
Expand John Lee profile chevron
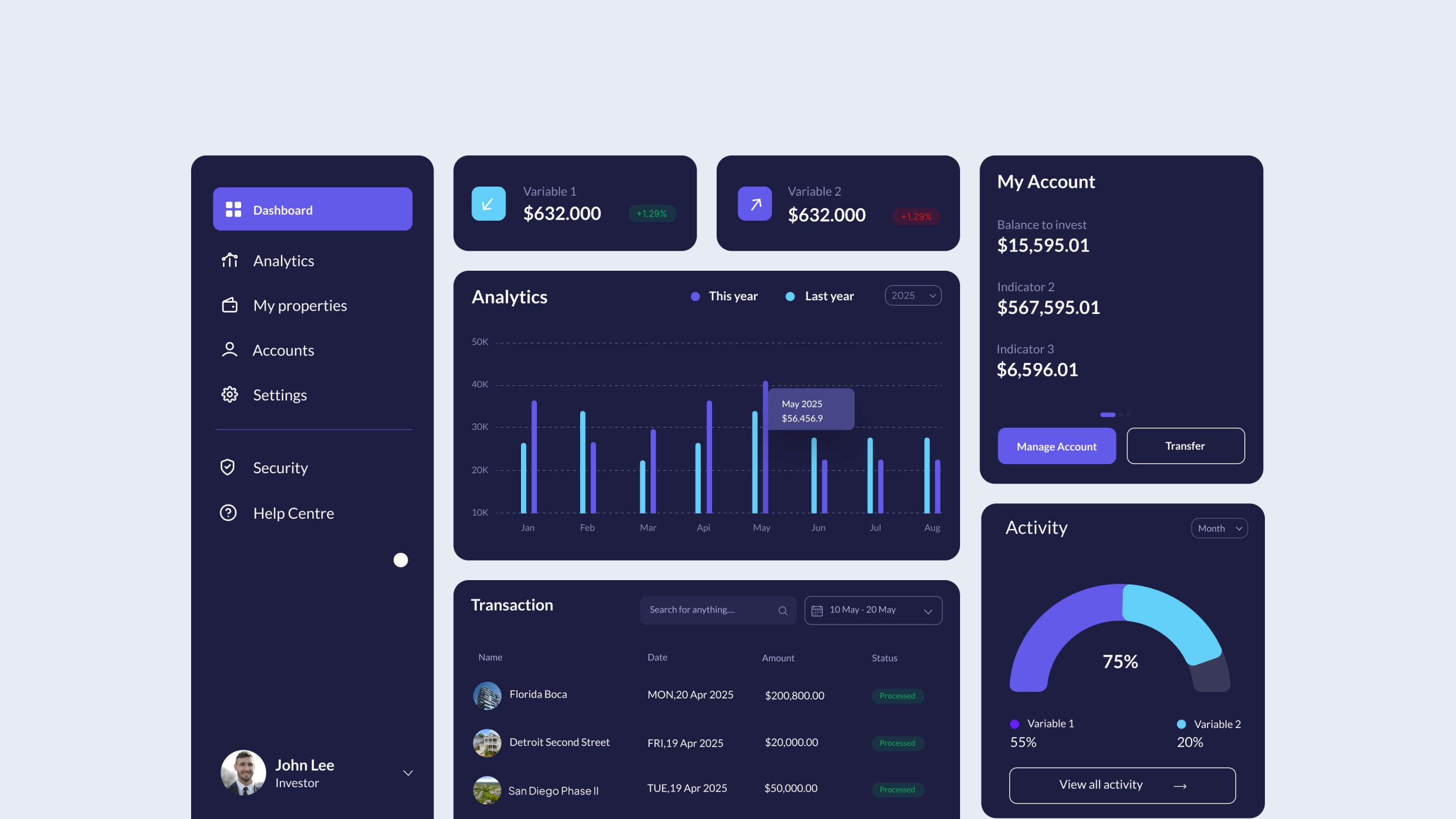click(408, 773)
